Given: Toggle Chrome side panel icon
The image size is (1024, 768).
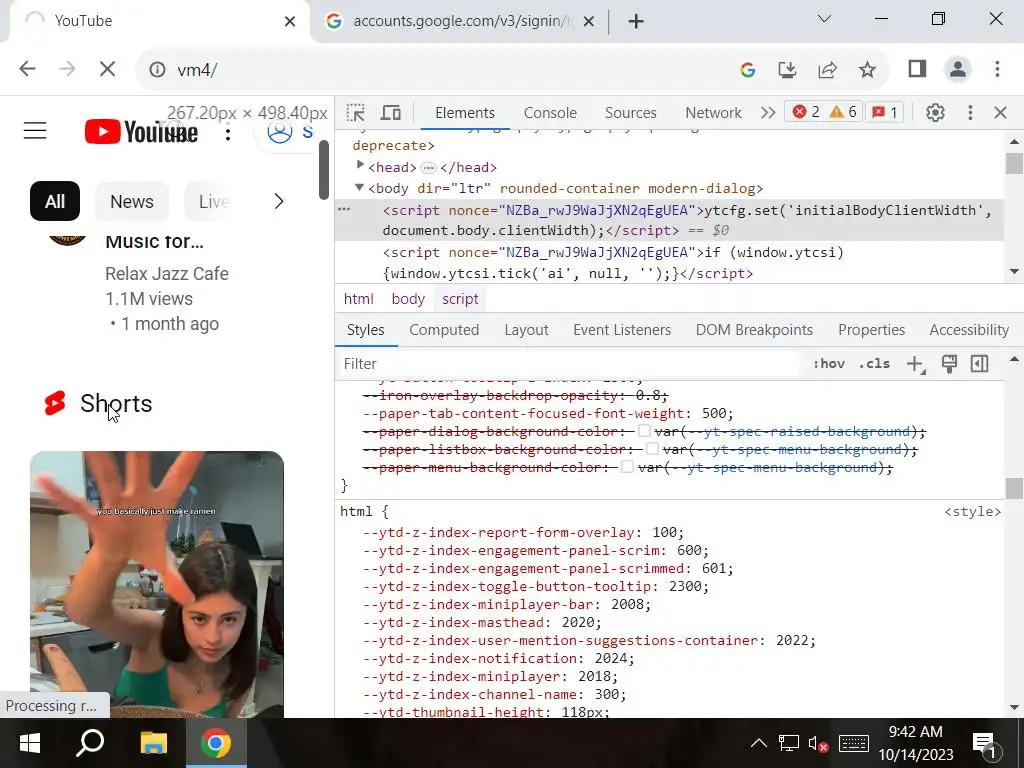Looking at the screenshot, I should click(x=917, y=69).
